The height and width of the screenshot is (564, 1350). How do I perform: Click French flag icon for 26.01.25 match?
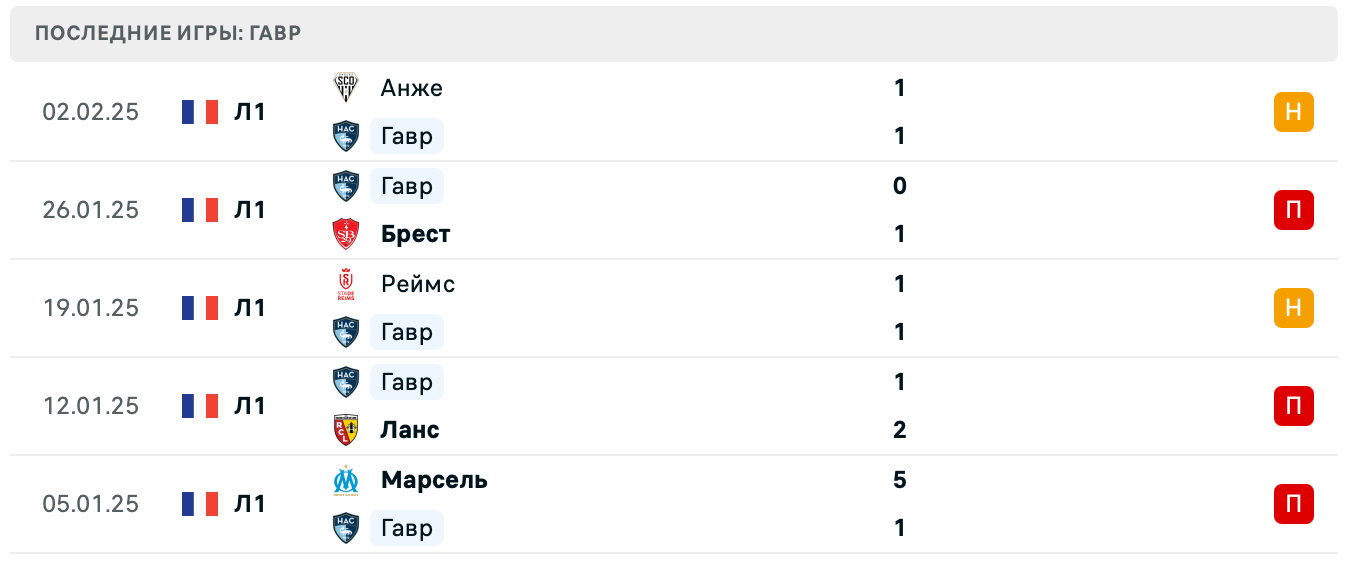(x=200, y=210)
